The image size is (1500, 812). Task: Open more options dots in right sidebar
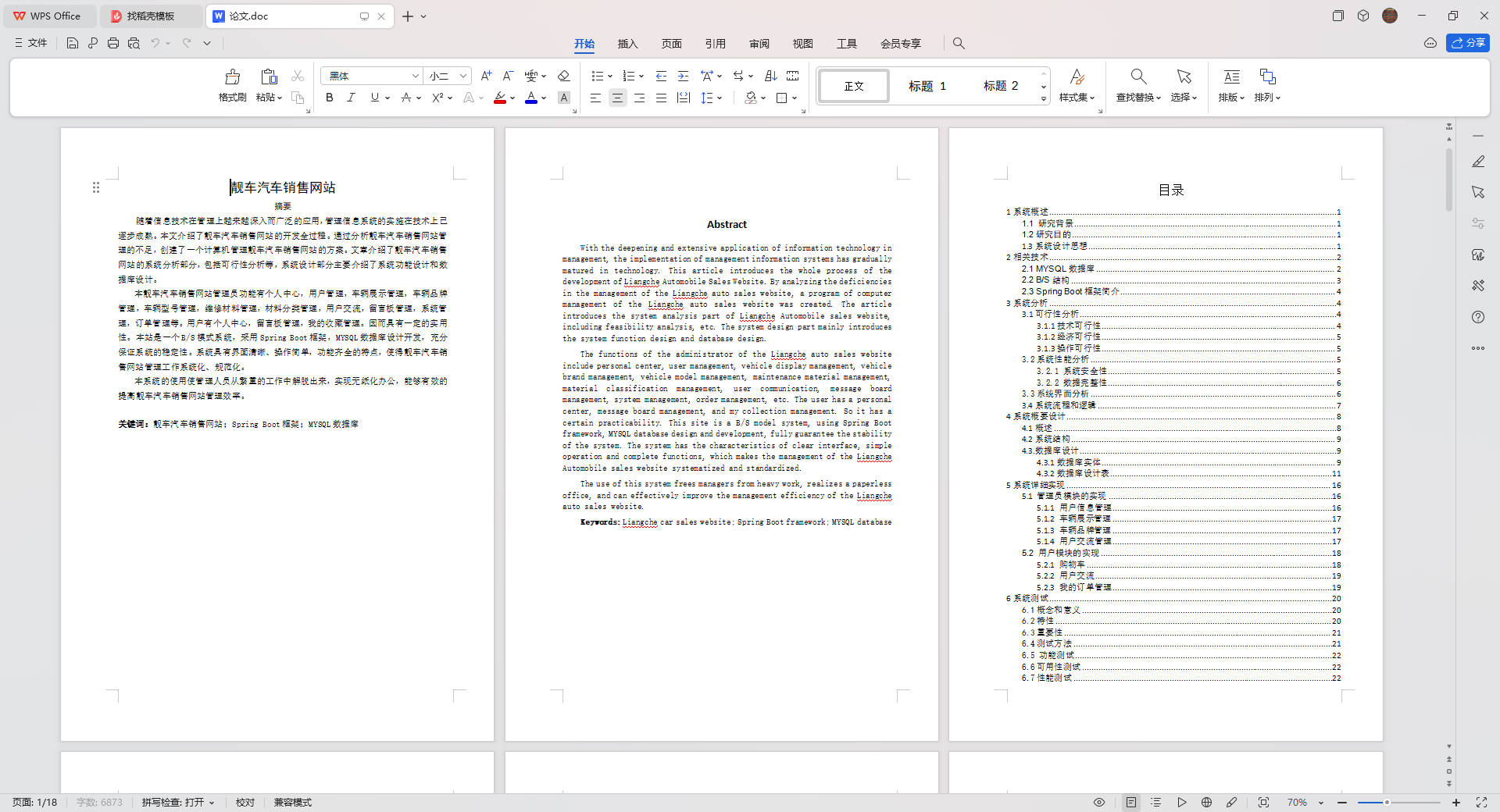tap(1478, 348)
